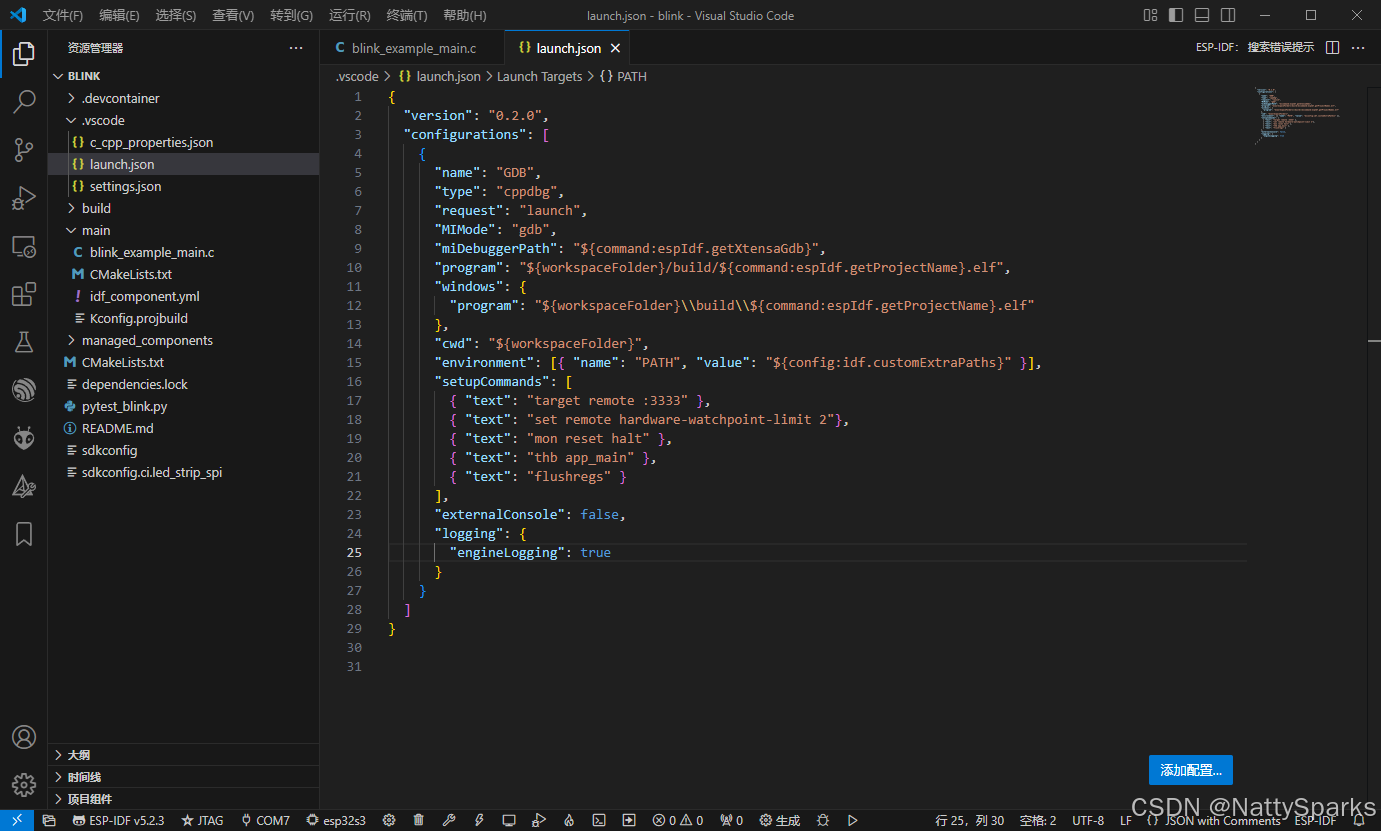The image size is (1381, 831).
Task: Click 行 25, 列 30 cursor position
Action: [970, 820]
